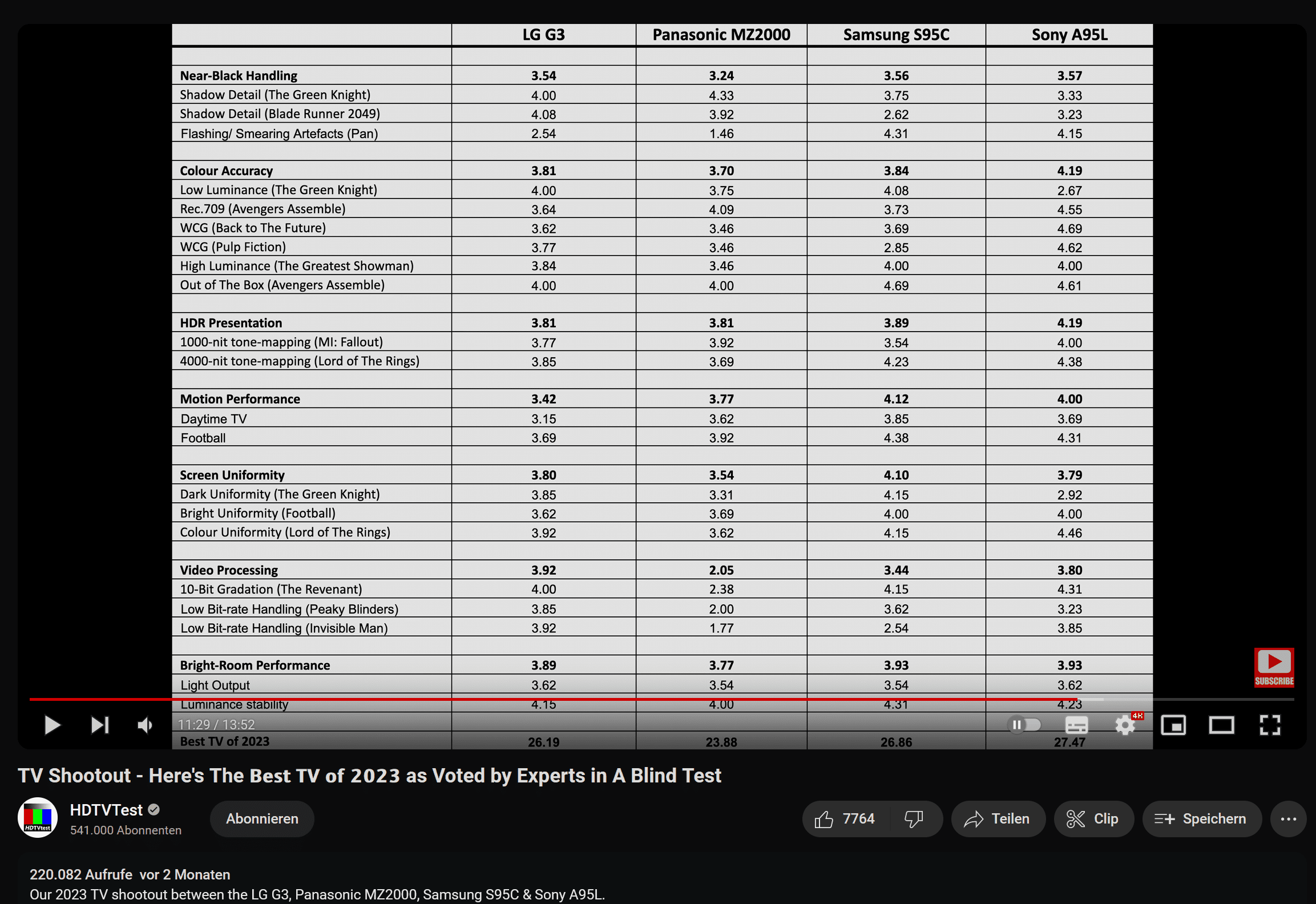Enable miniplayer mode
Image resolution: width=1316 pixels, height=904 pixels.
pos(1173,725)
